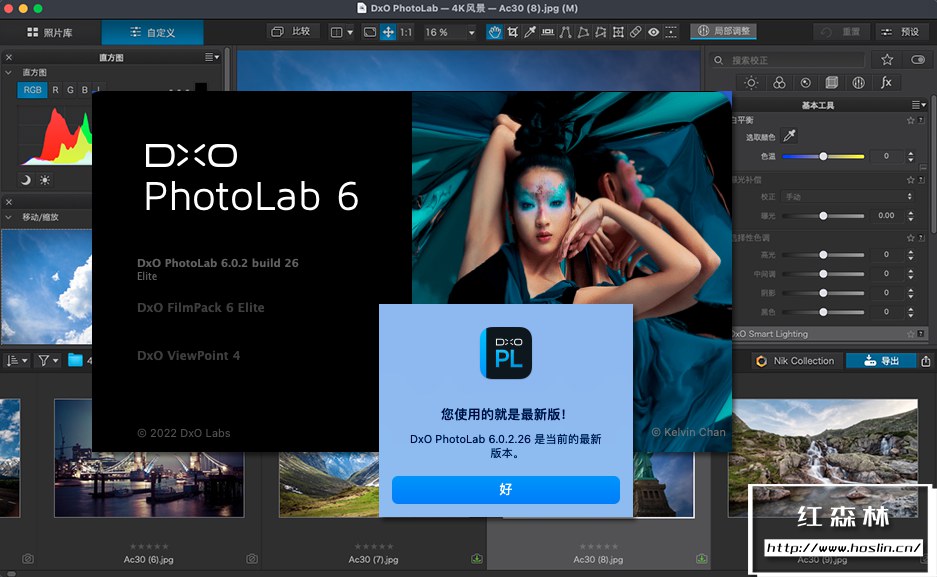
Task: Adjust the 色温 color temperature slider
Action: tap(823, 156)
